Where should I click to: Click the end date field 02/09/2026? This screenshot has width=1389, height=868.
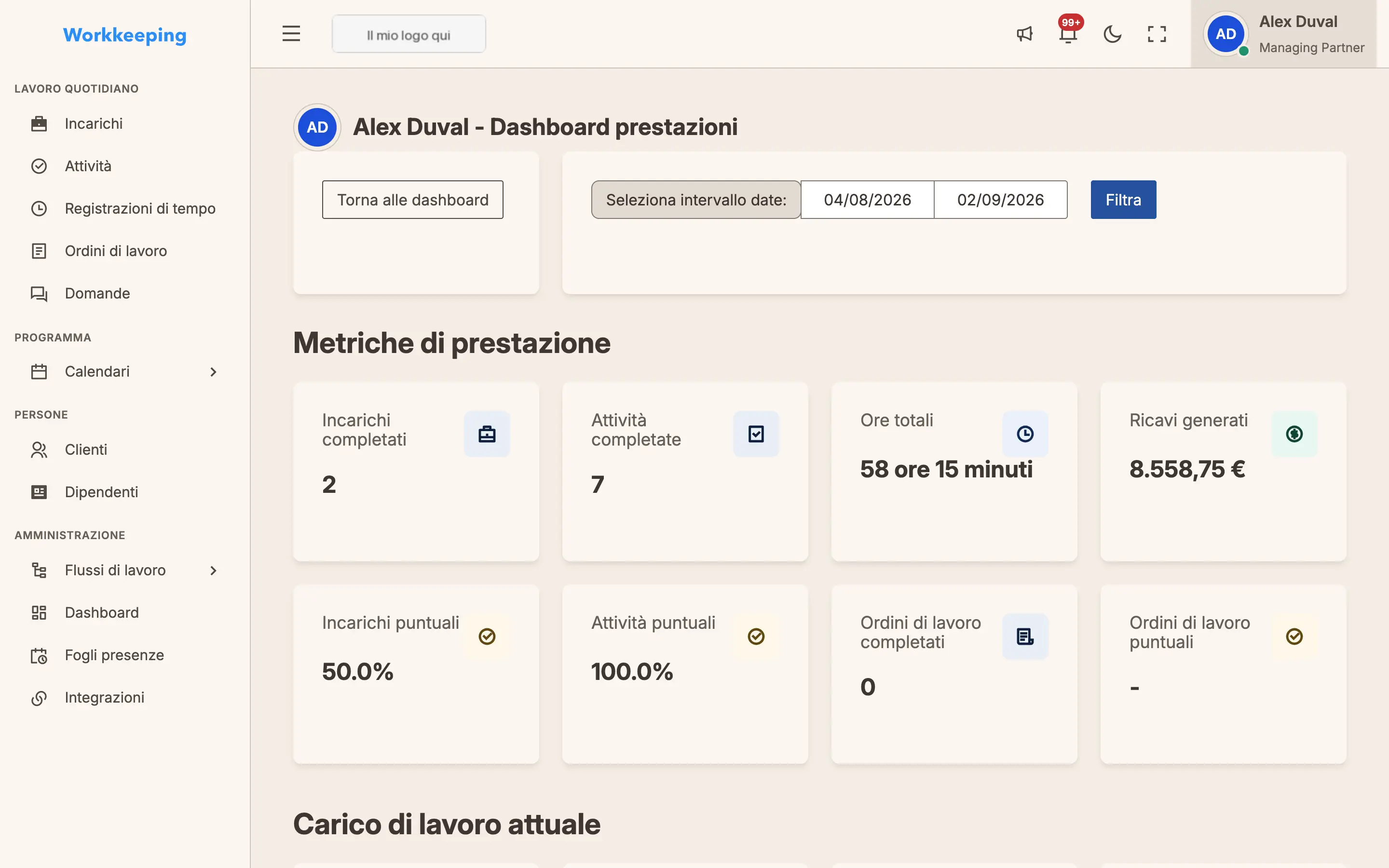(1000, 200)
